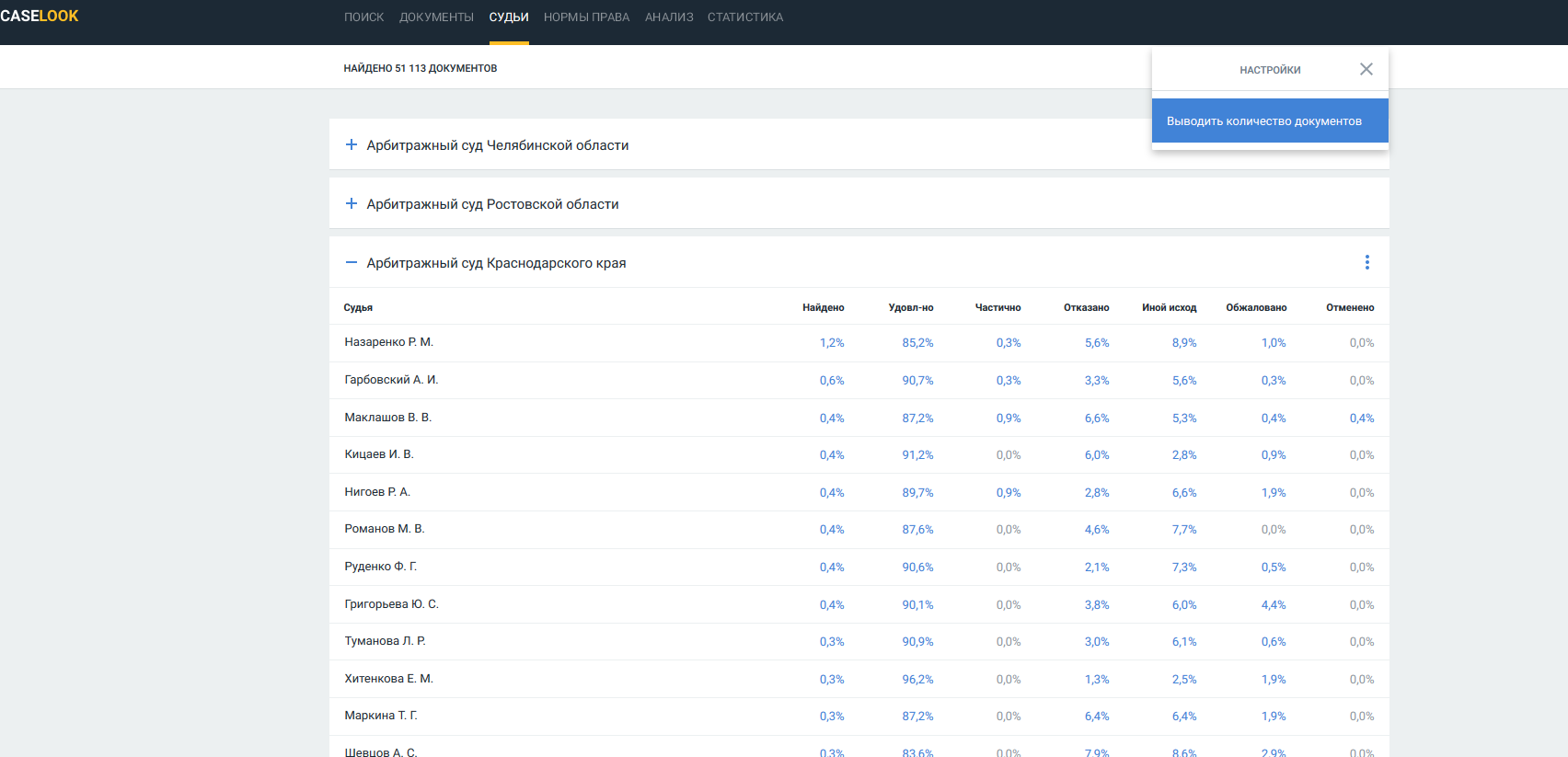Click the Удовл-но column header

[x=911, y=307]
